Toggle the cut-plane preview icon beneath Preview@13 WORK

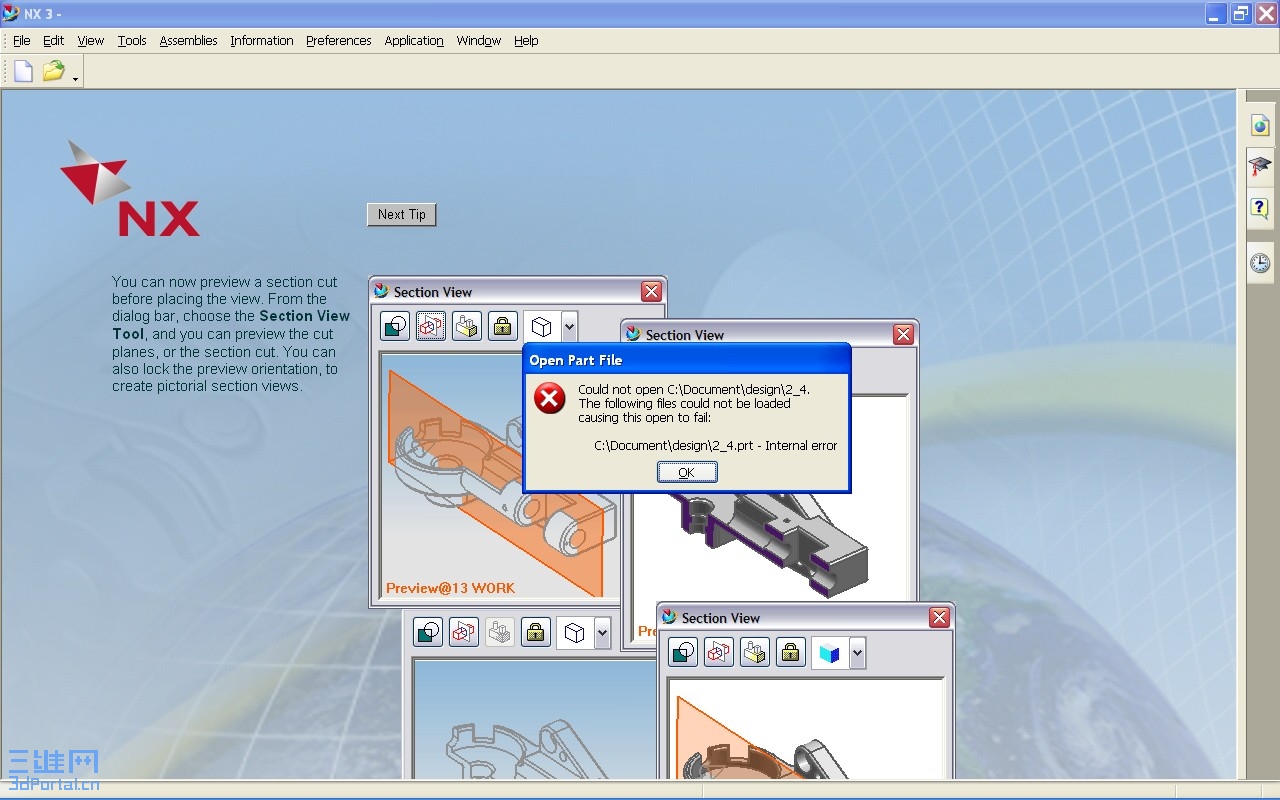point(464,632)
